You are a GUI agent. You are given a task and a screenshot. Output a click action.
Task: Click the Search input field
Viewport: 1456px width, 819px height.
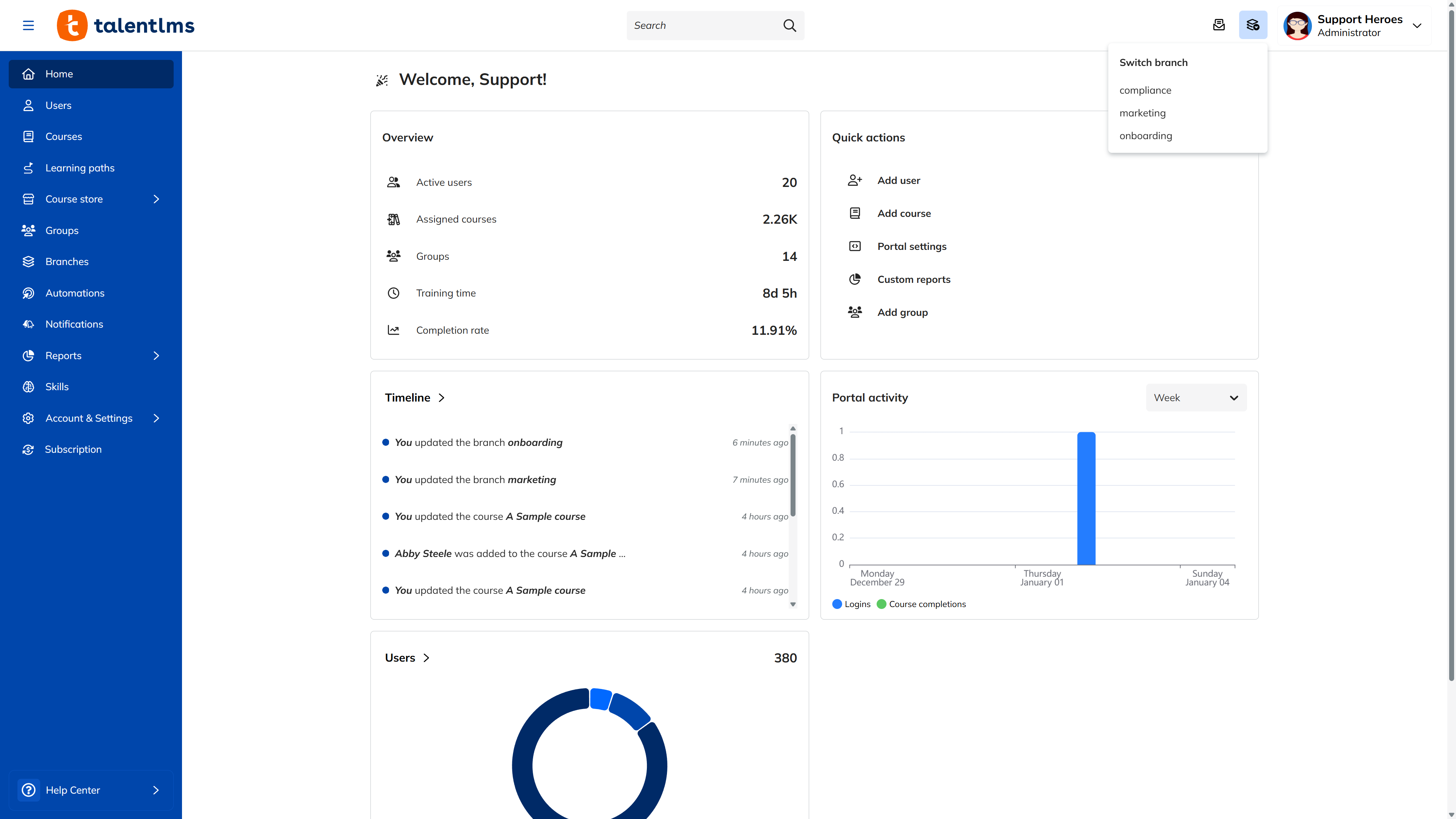tap(701, 25)
